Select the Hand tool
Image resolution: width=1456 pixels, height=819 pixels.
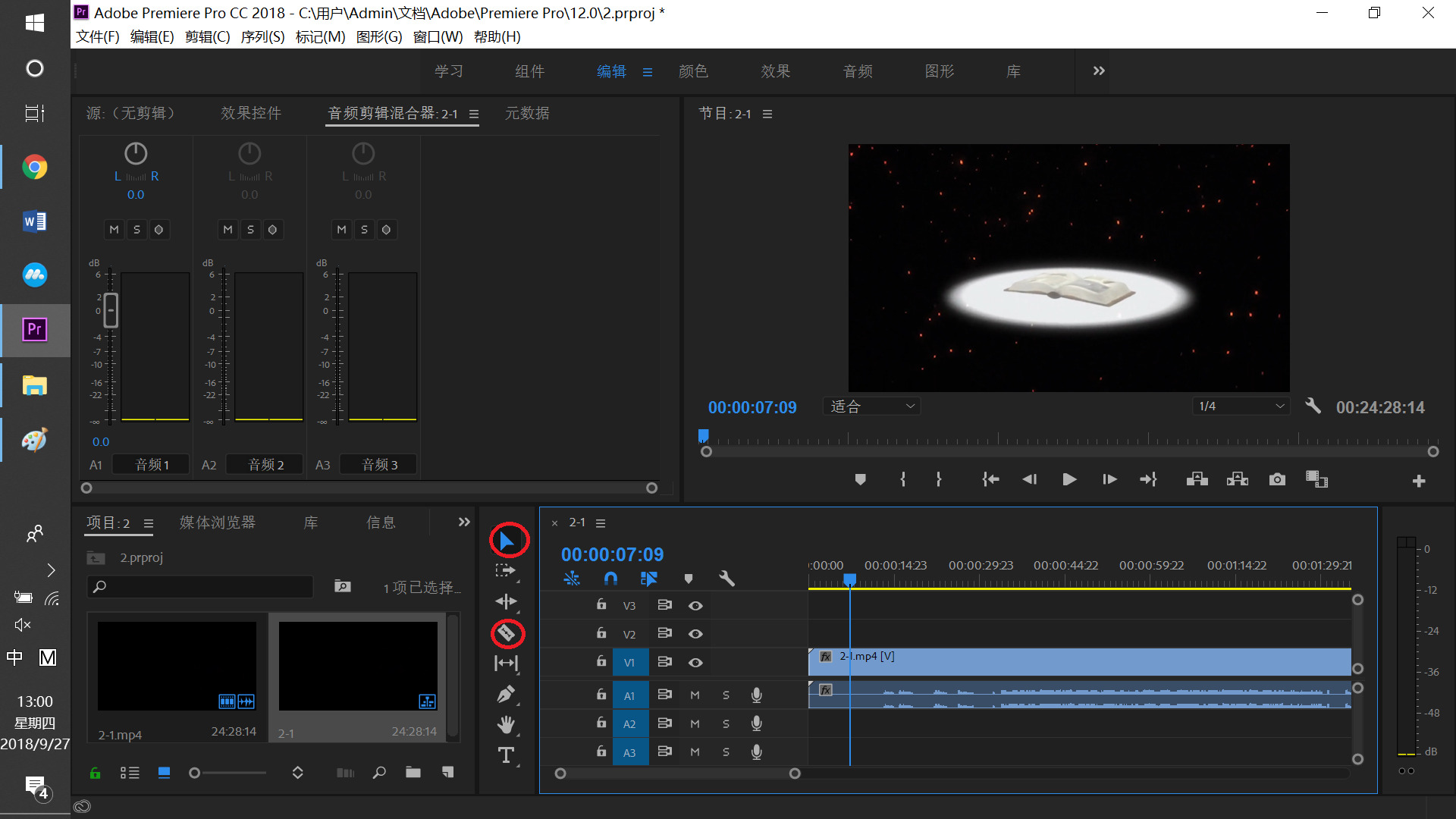pos(506,725)
